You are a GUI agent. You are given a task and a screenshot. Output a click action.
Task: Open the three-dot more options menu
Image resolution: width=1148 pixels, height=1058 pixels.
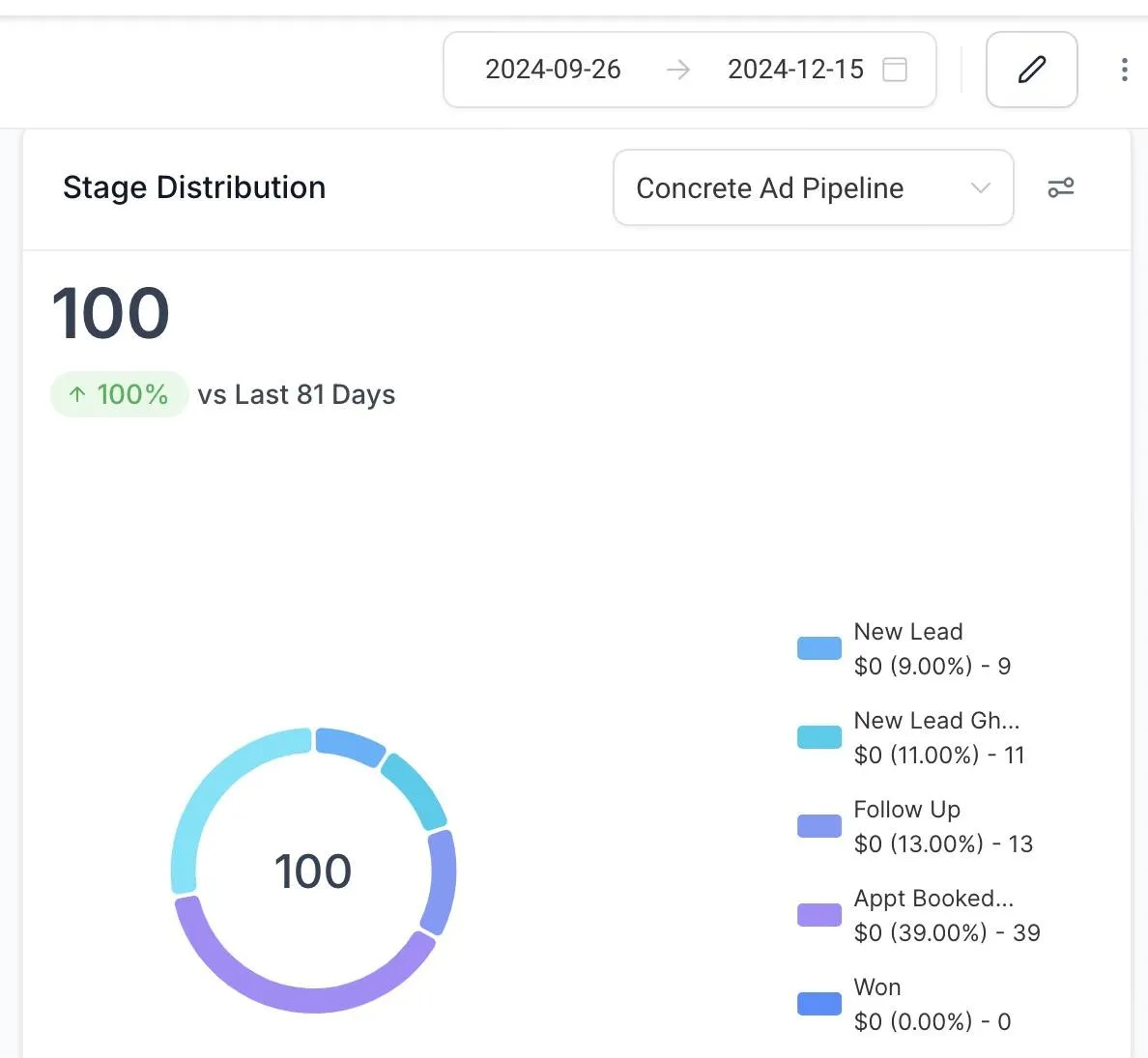coord(1124,70)
